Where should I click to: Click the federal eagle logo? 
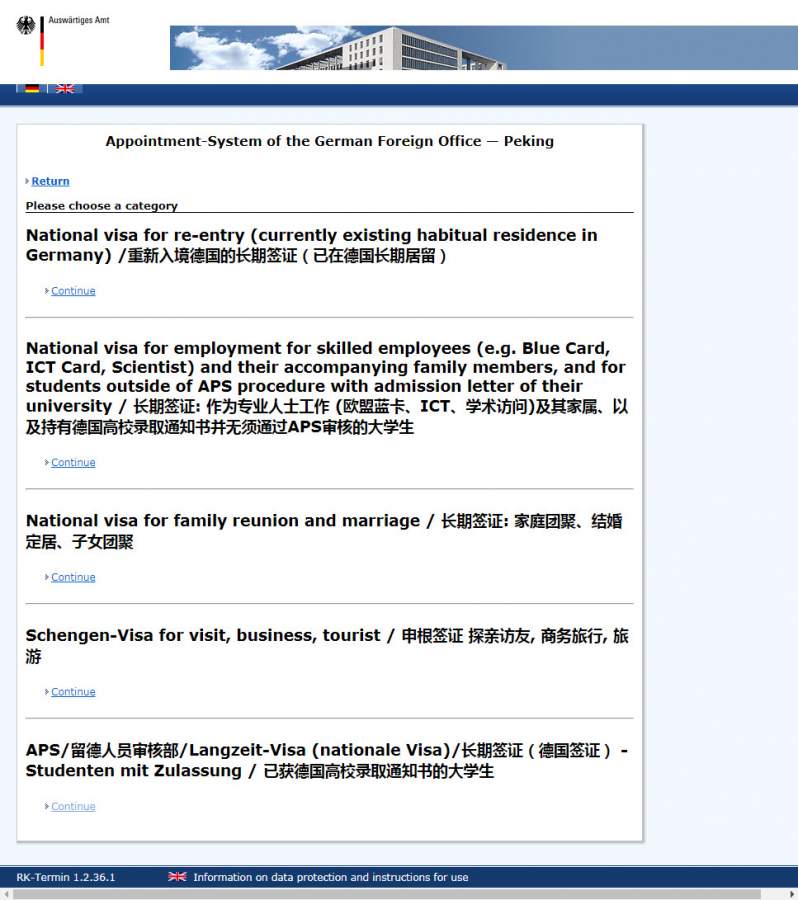(x=26, y=26)
